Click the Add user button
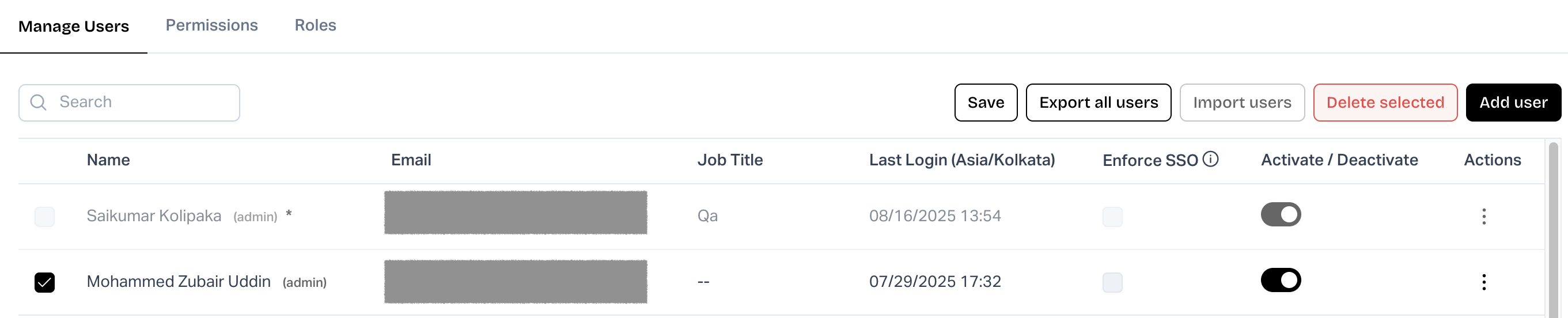 [x=1513, y=103]
